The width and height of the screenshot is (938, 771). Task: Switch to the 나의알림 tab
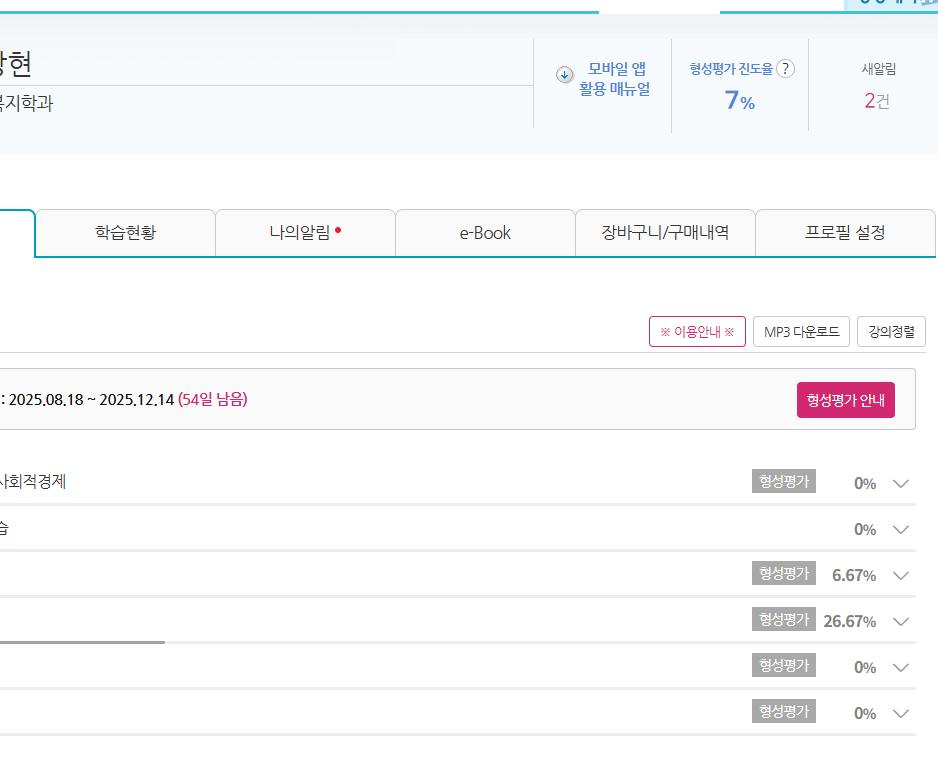pos(305,233)
